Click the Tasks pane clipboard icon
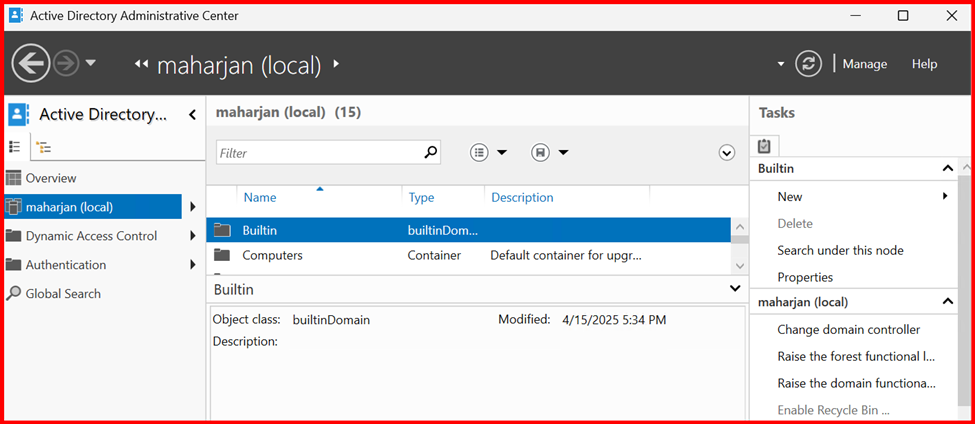 (764, 146)
